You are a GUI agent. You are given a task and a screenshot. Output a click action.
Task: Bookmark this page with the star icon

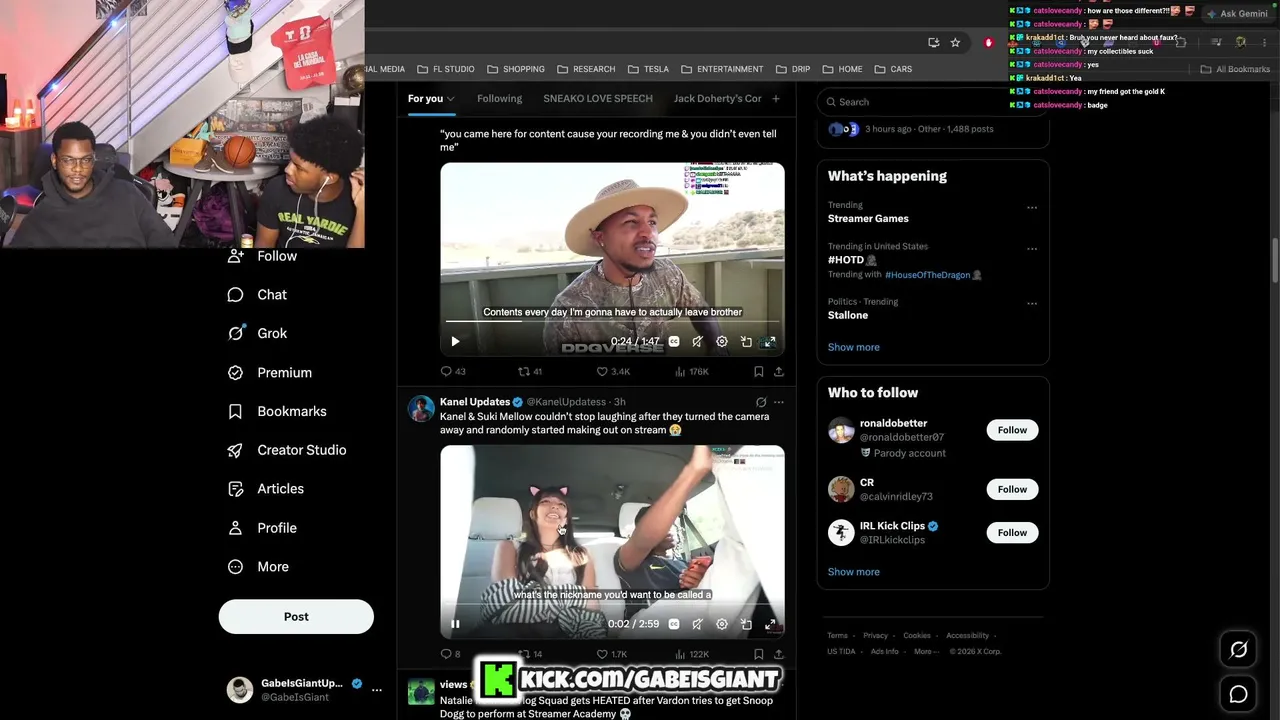click(955, 43)
